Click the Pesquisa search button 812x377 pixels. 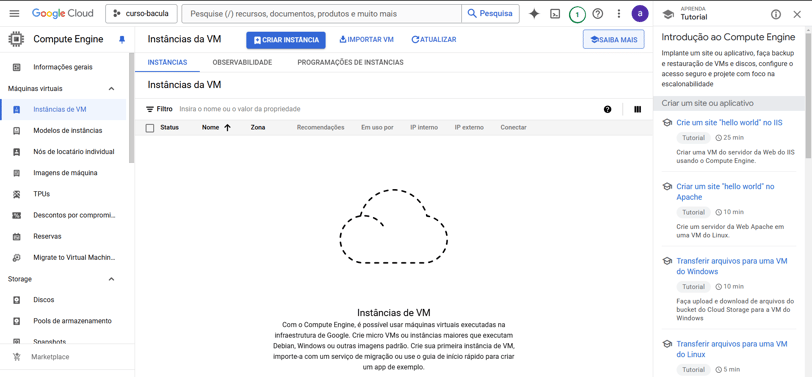(x=490, y=14)
